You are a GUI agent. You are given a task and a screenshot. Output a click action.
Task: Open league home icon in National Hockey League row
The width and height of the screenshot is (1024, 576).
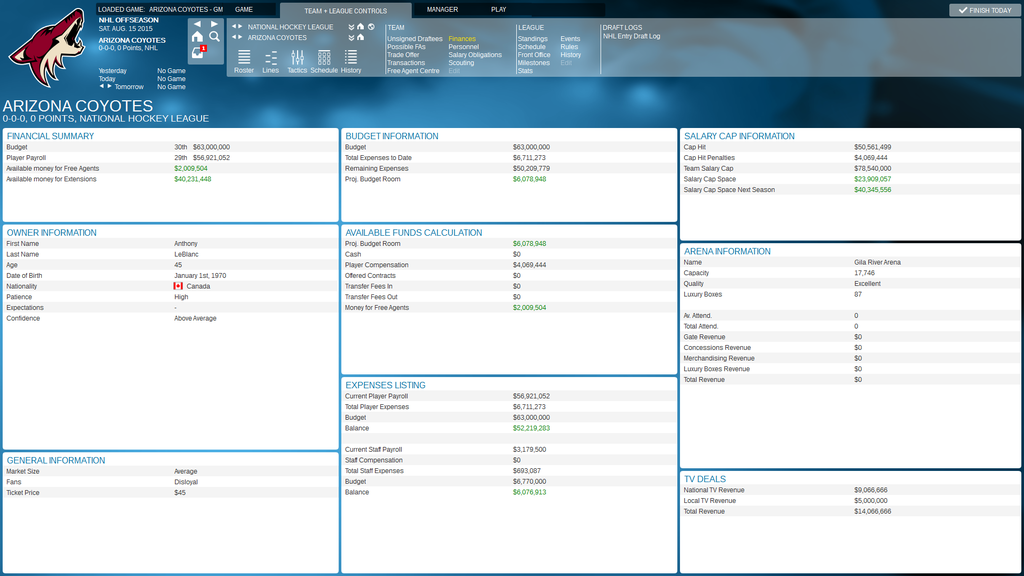pyautogui.click(x=360, y=27)
